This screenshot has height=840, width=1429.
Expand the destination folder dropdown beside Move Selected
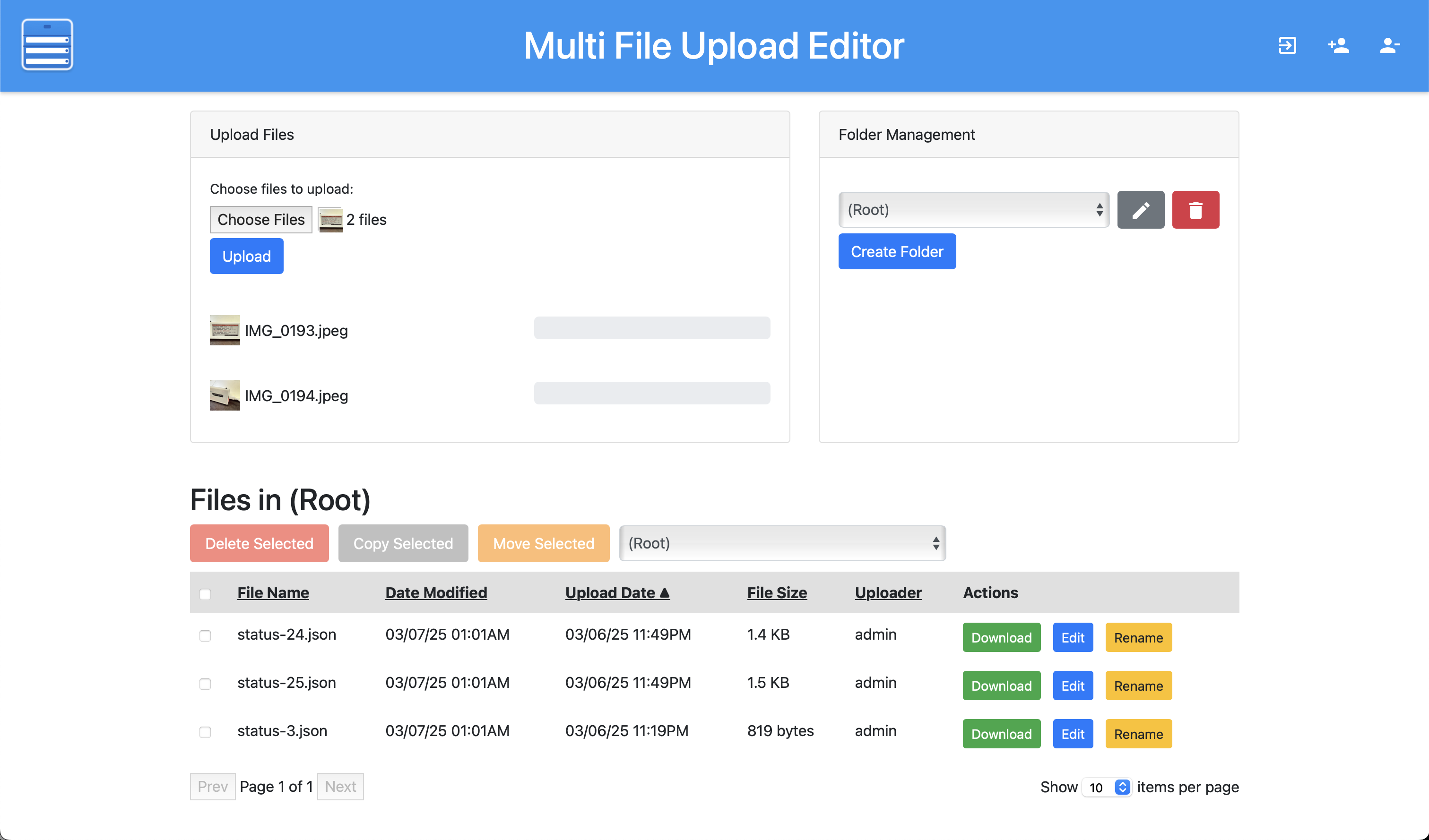coord(782,544)
